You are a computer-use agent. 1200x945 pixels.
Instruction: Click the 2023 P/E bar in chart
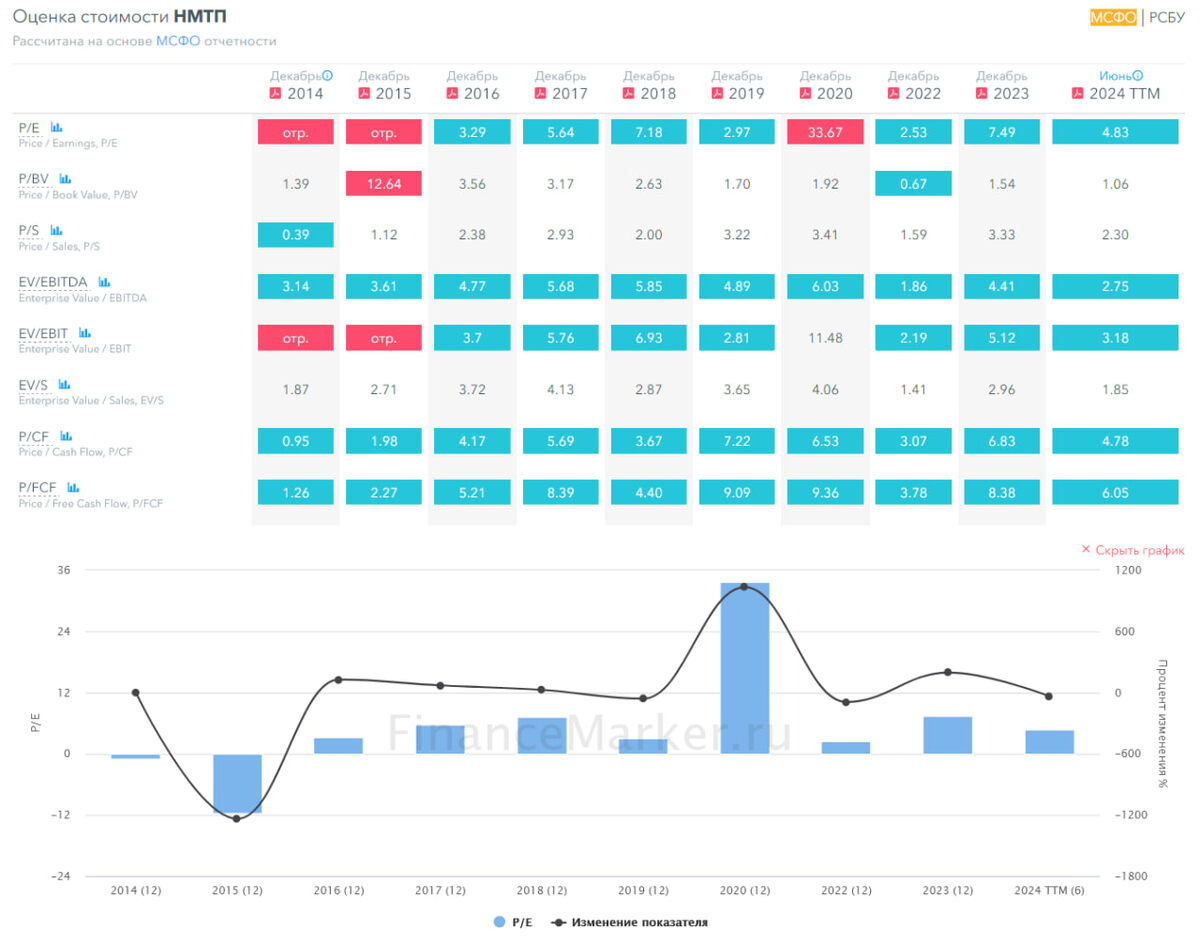point(948,735)
